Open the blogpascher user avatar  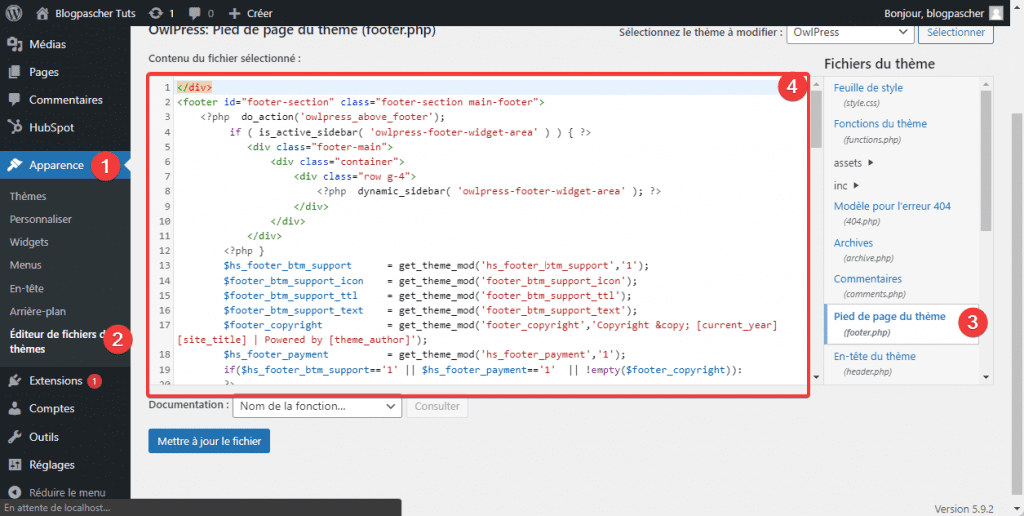(995, 13)
